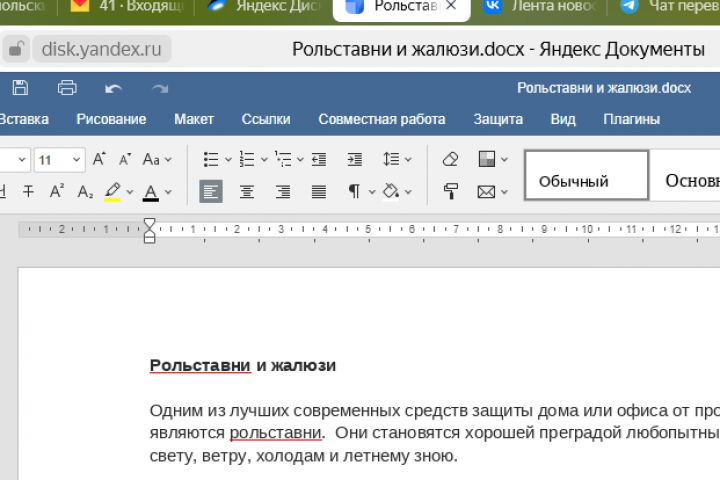Open the Вставка ribbon tab
The width and height of the screenshot is (720, 480).
click(24, 119)
